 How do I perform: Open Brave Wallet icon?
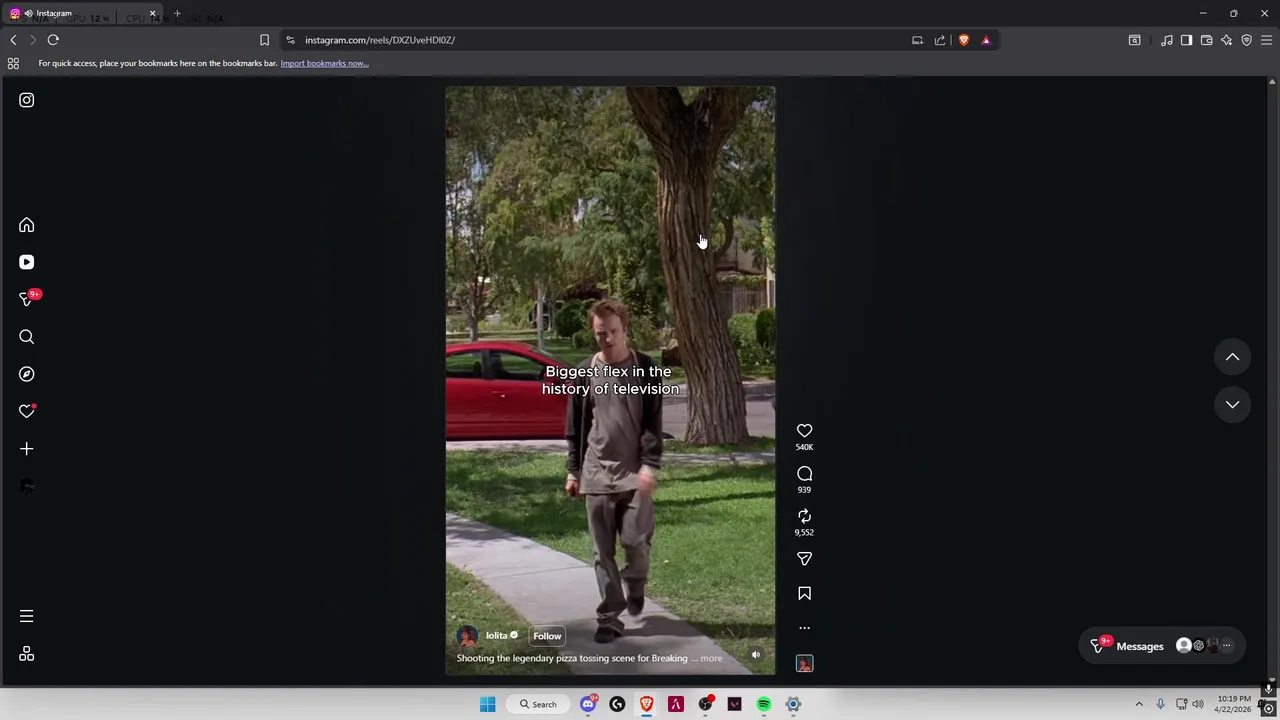[1206, 40]
